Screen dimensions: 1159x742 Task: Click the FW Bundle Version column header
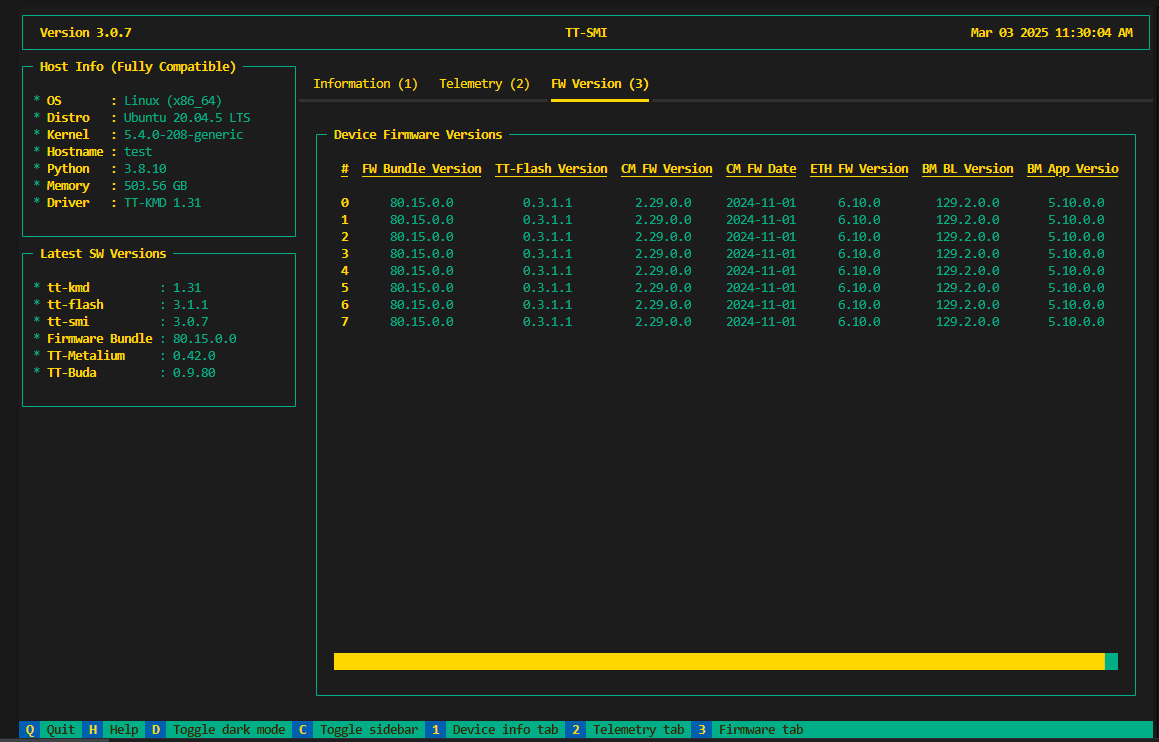pos(421,168)
